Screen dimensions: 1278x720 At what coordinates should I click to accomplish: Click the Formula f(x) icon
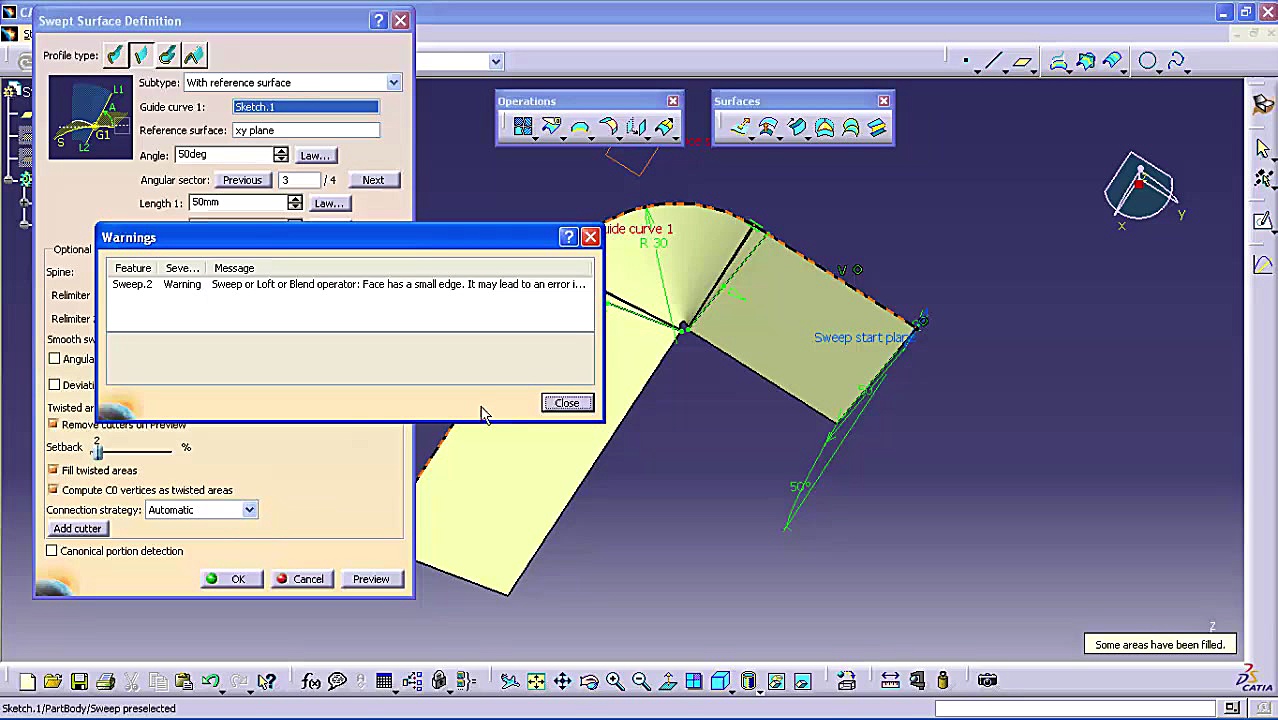pyautogui.click(x=311, y=682)
